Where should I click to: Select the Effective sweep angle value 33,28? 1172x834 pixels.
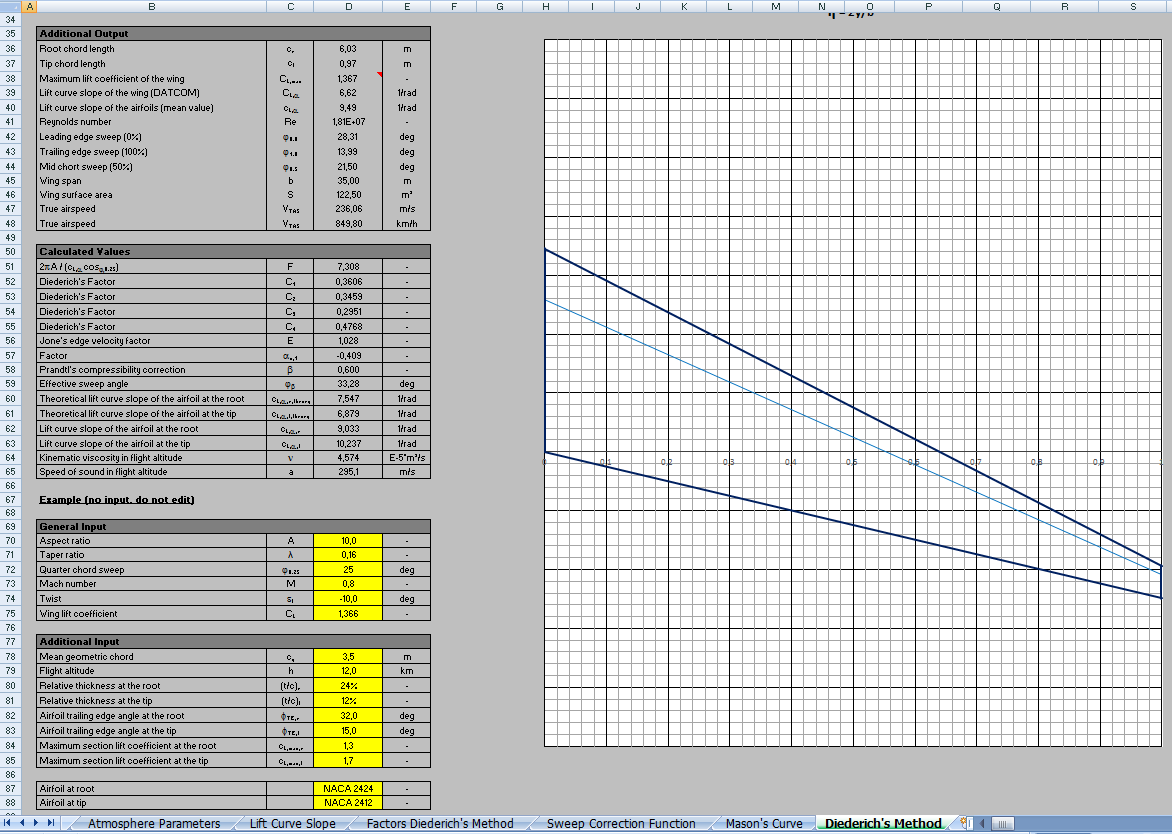pyautogui.click(x=348, y=383)
